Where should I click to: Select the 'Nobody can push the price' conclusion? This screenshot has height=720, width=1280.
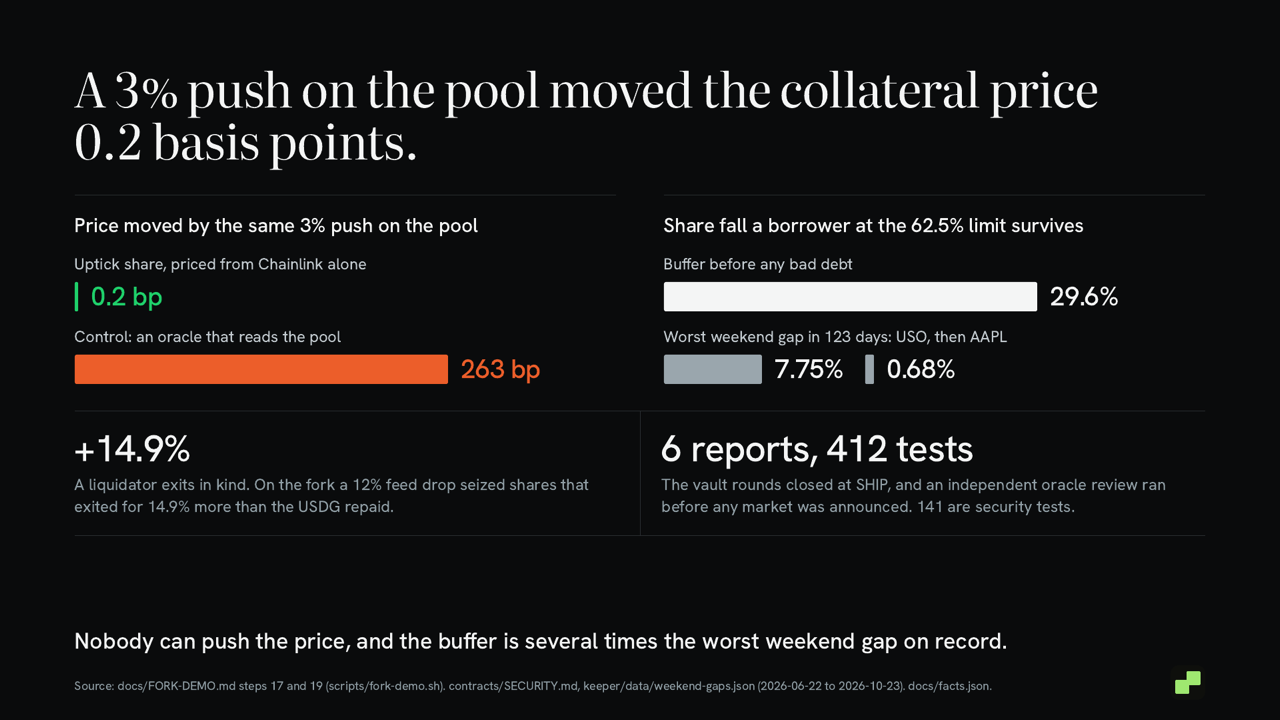pyautogui.click(x=540, y=641)
